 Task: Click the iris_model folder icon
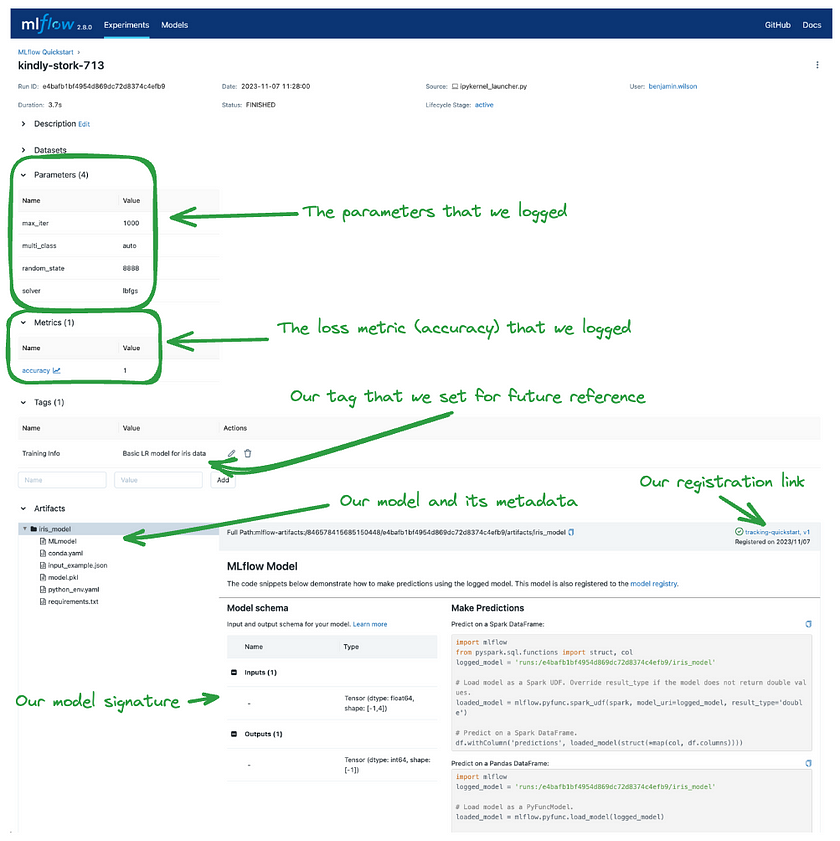34,529
